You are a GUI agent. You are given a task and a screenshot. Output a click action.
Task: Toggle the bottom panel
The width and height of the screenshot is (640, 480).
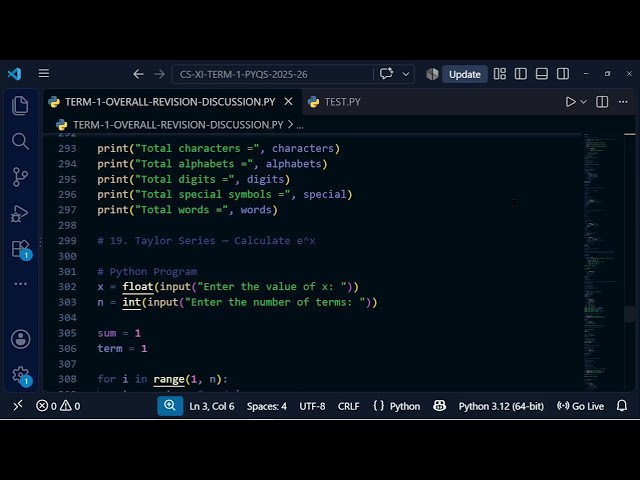click(x=542, y=74)
